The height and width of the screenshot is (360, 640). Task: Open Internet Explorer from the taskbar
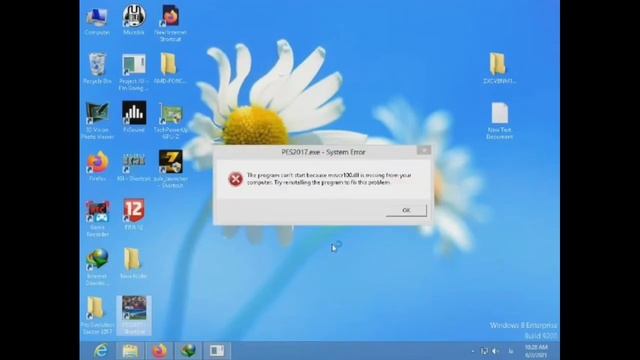click(100, 351)
